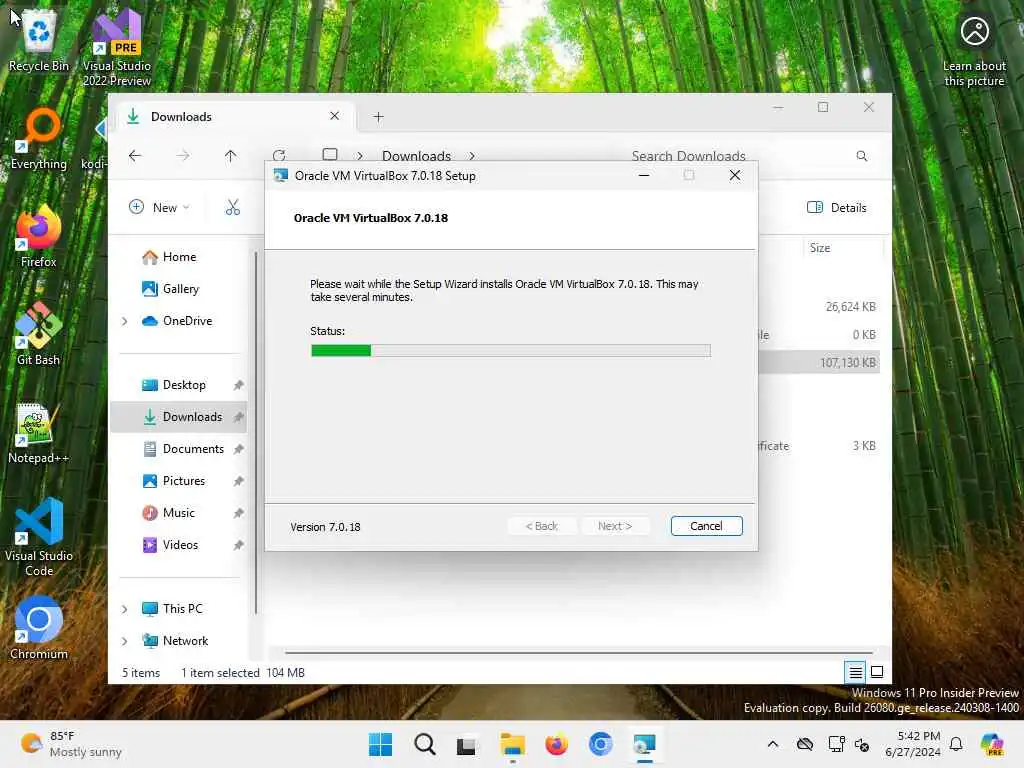Expand chevron before Downloads breadcrumb
1024x768 pixels.
tap(359, 155)
